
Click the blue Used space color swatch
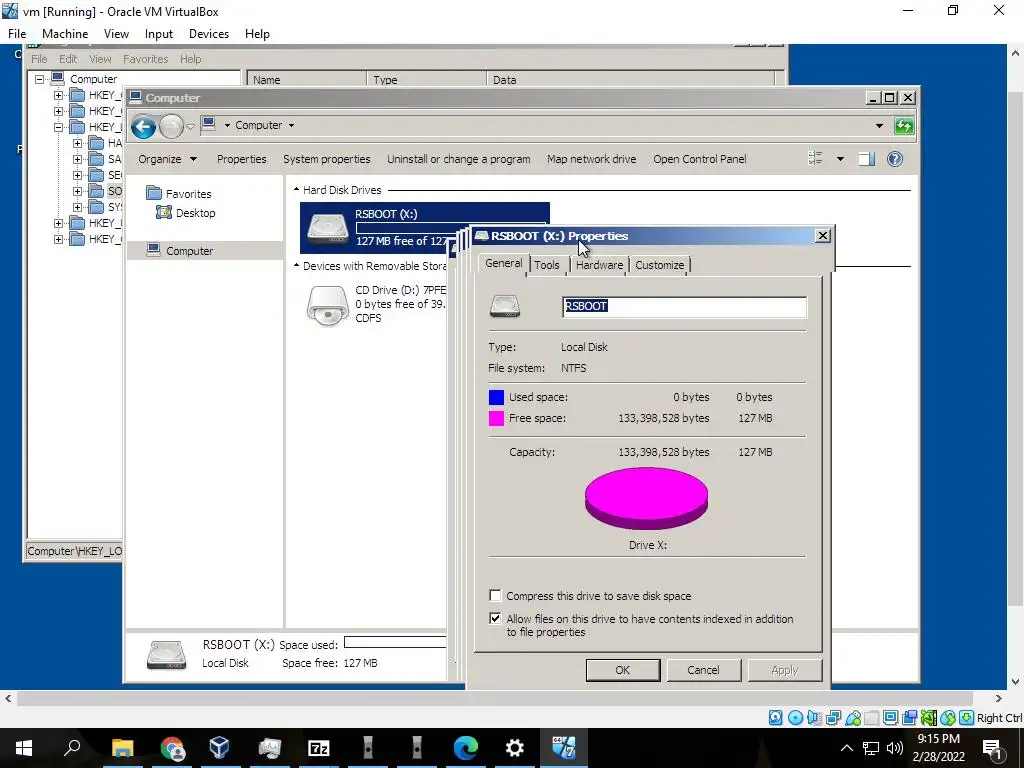(x=496, y=397)
